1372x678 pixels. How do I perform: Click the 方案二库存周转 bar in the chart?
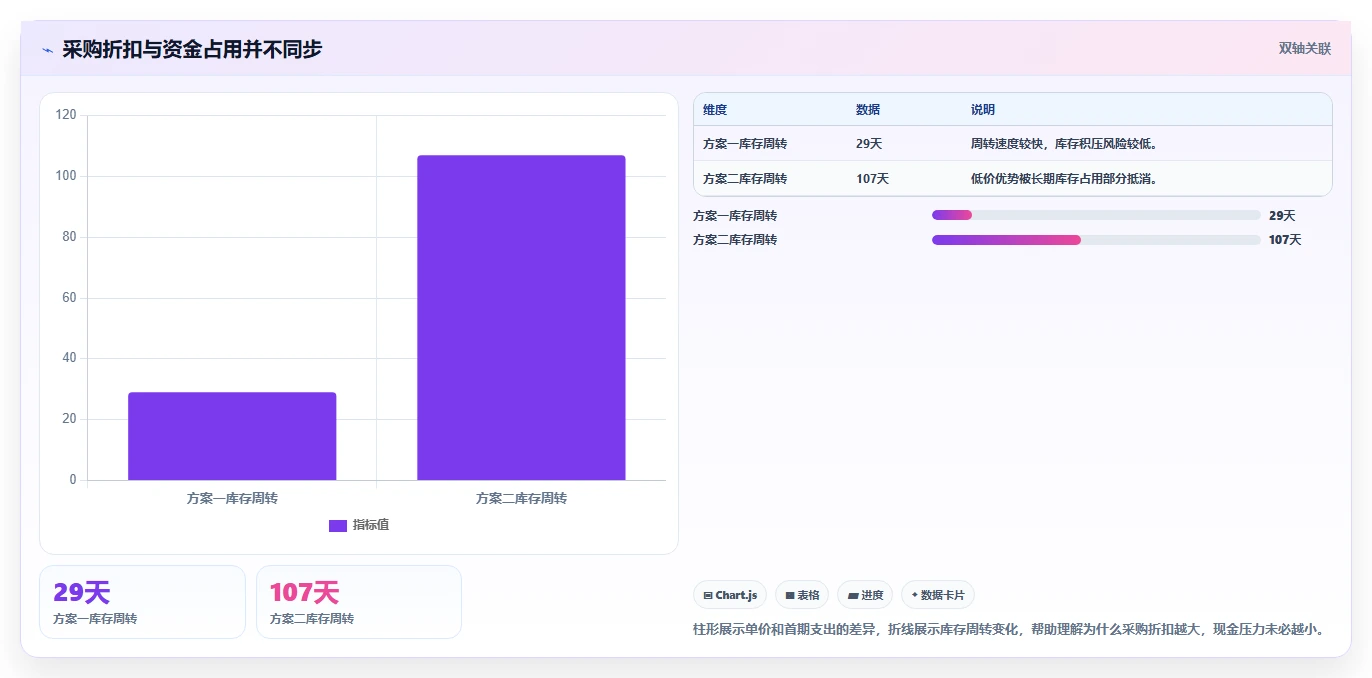point(521,317)
